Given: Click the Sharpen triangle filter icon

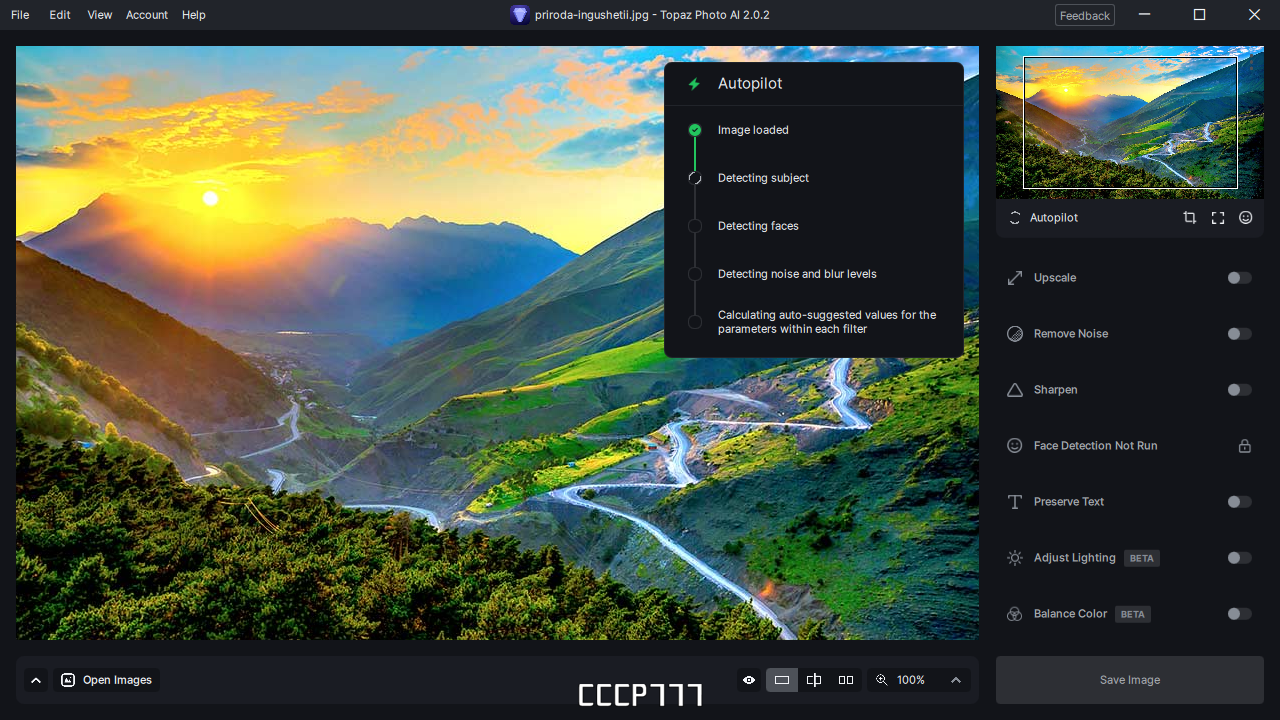Looking at the screenshot, I should click(1013, 389).
